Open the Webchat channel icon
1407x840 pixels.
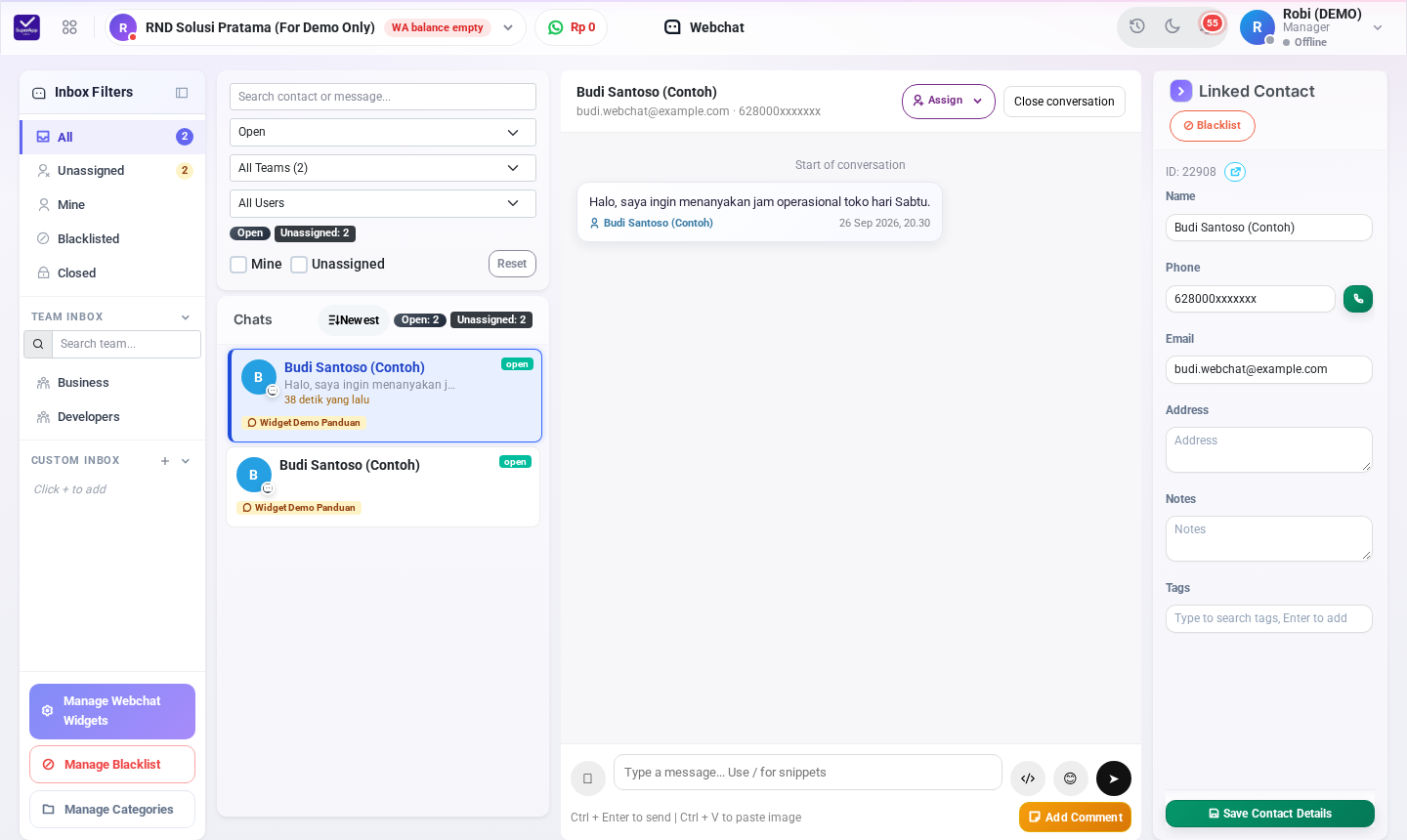pos(672,27)
